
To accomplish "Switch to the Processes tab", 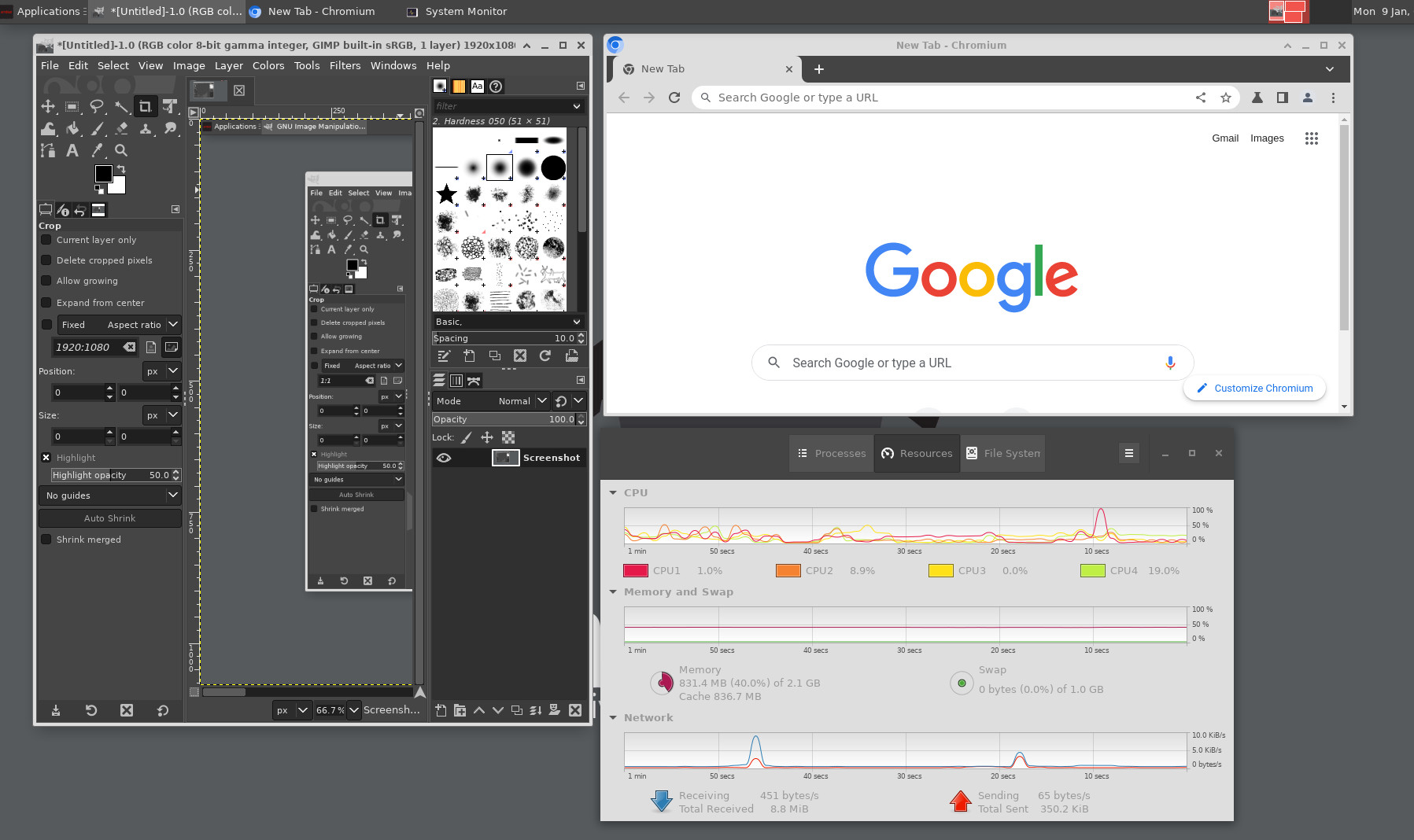I will pos(832,453).
